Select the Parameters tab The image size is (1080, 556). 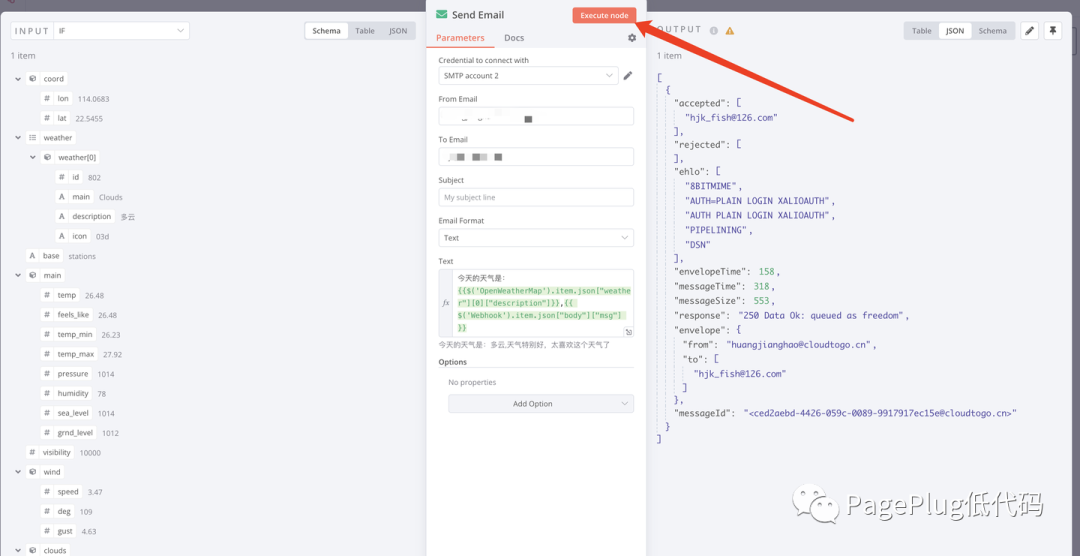coord(460,38)
